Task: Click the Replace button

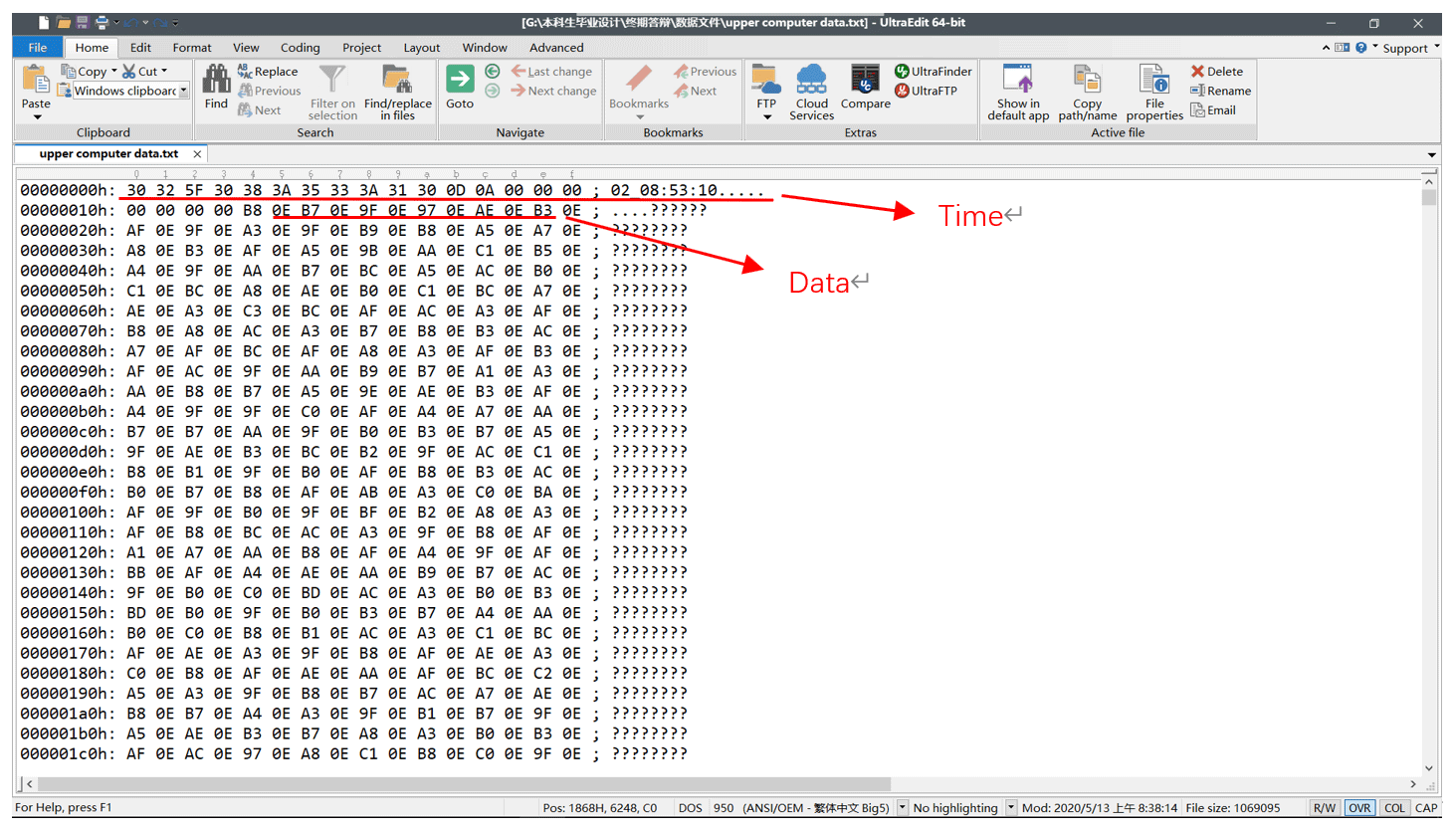Action: coord(268,72)
